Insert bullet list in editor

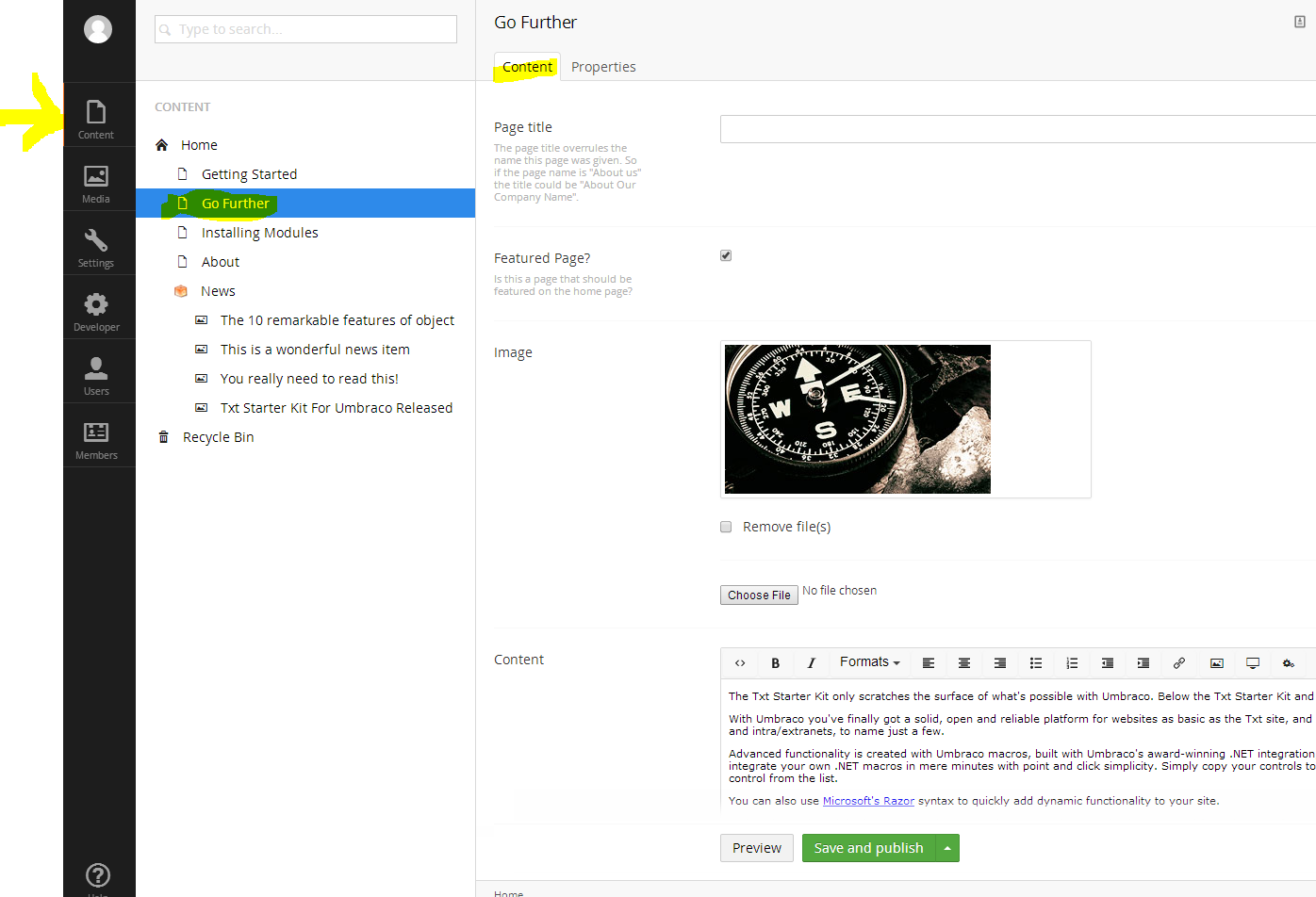point(1036,663)
